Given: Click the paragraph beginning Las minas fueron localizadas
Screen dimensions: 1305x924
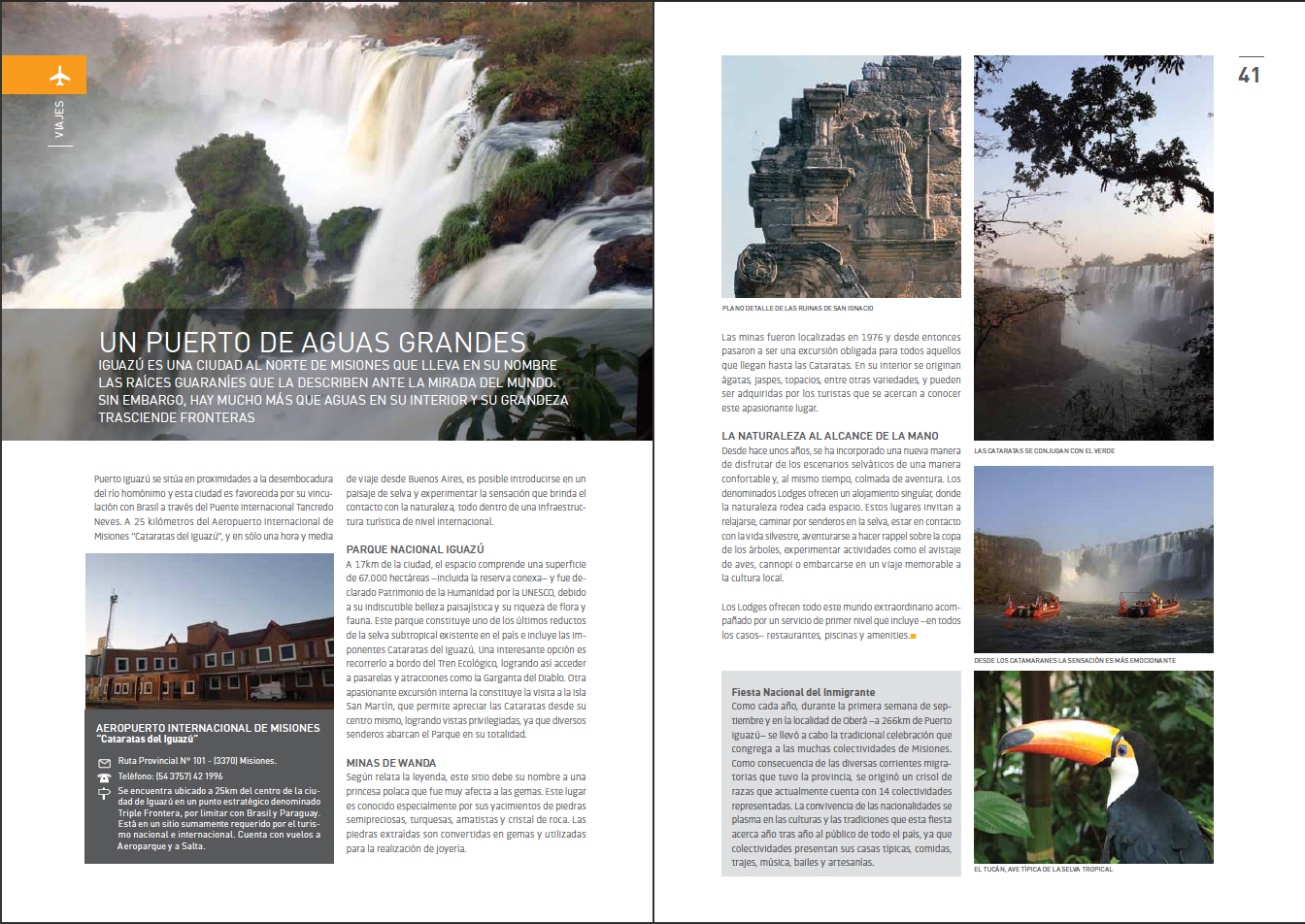Looking at the screenshot, I should pos(841,373).
